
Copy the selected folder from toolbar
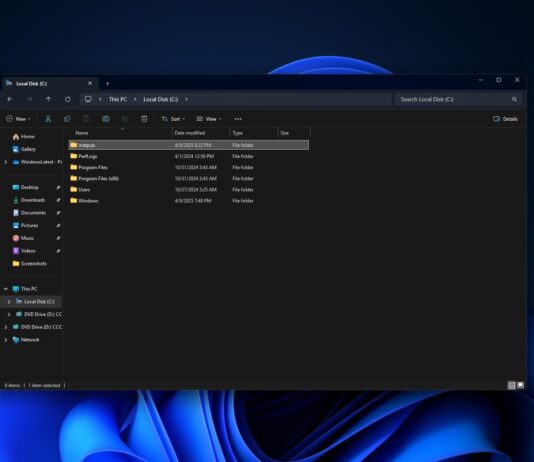click(x=67, y=119)
